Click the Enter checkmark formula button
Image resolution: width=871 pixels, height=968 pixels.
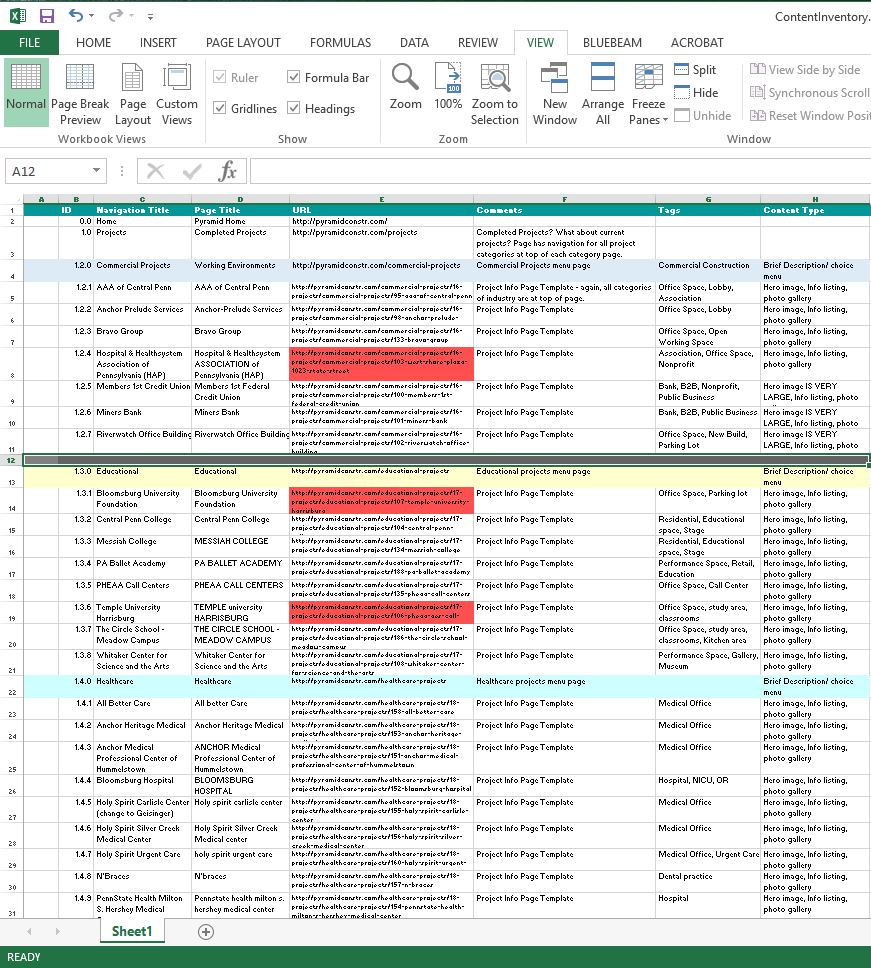tap(192, 171)
